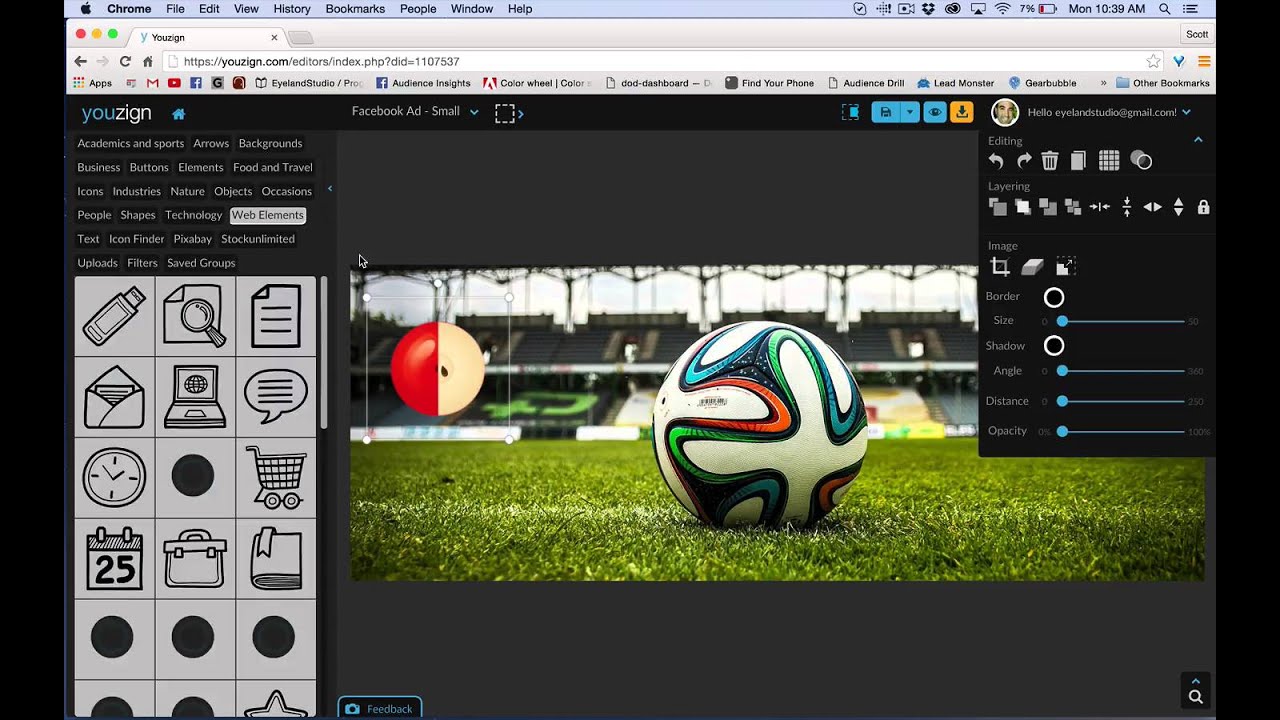This screenshot has height=720, width=1280.
Task: Adjust the Shadow Opacity slider
Action: pos(1123,431)
